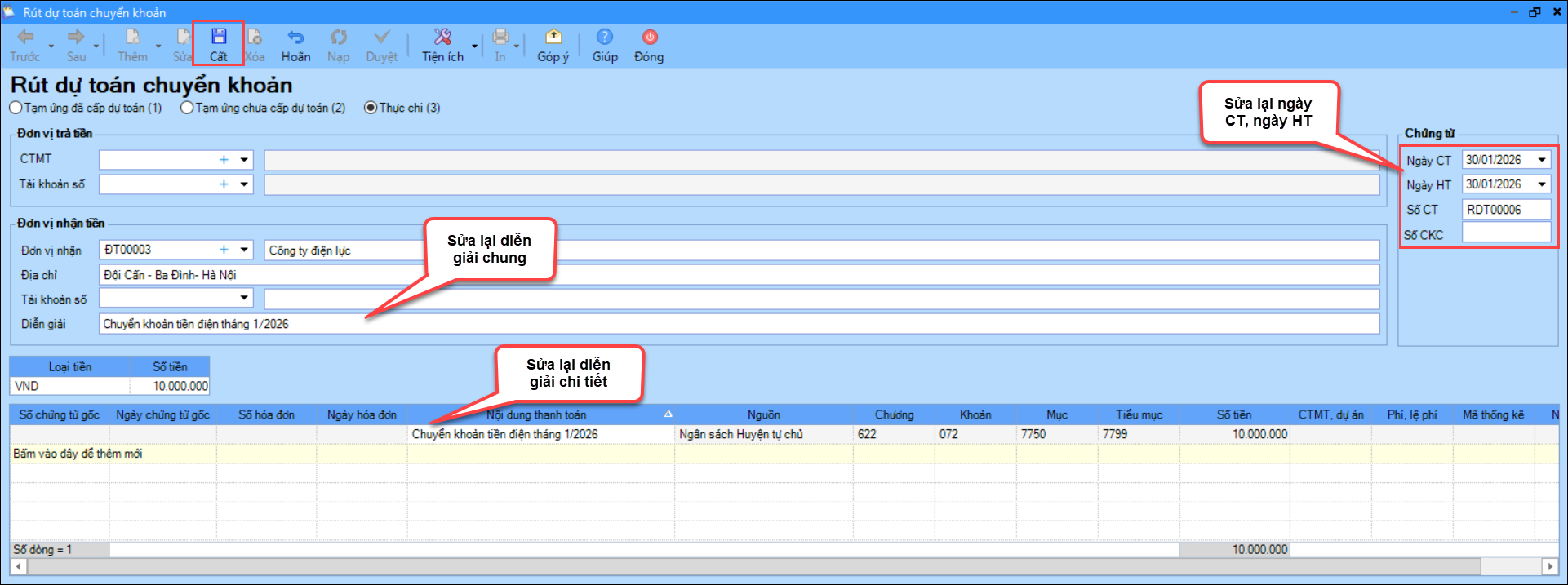Click the Sửa (edit) toolbar icon
This screenshot has width=1568, height=585.
click(184, 37)
